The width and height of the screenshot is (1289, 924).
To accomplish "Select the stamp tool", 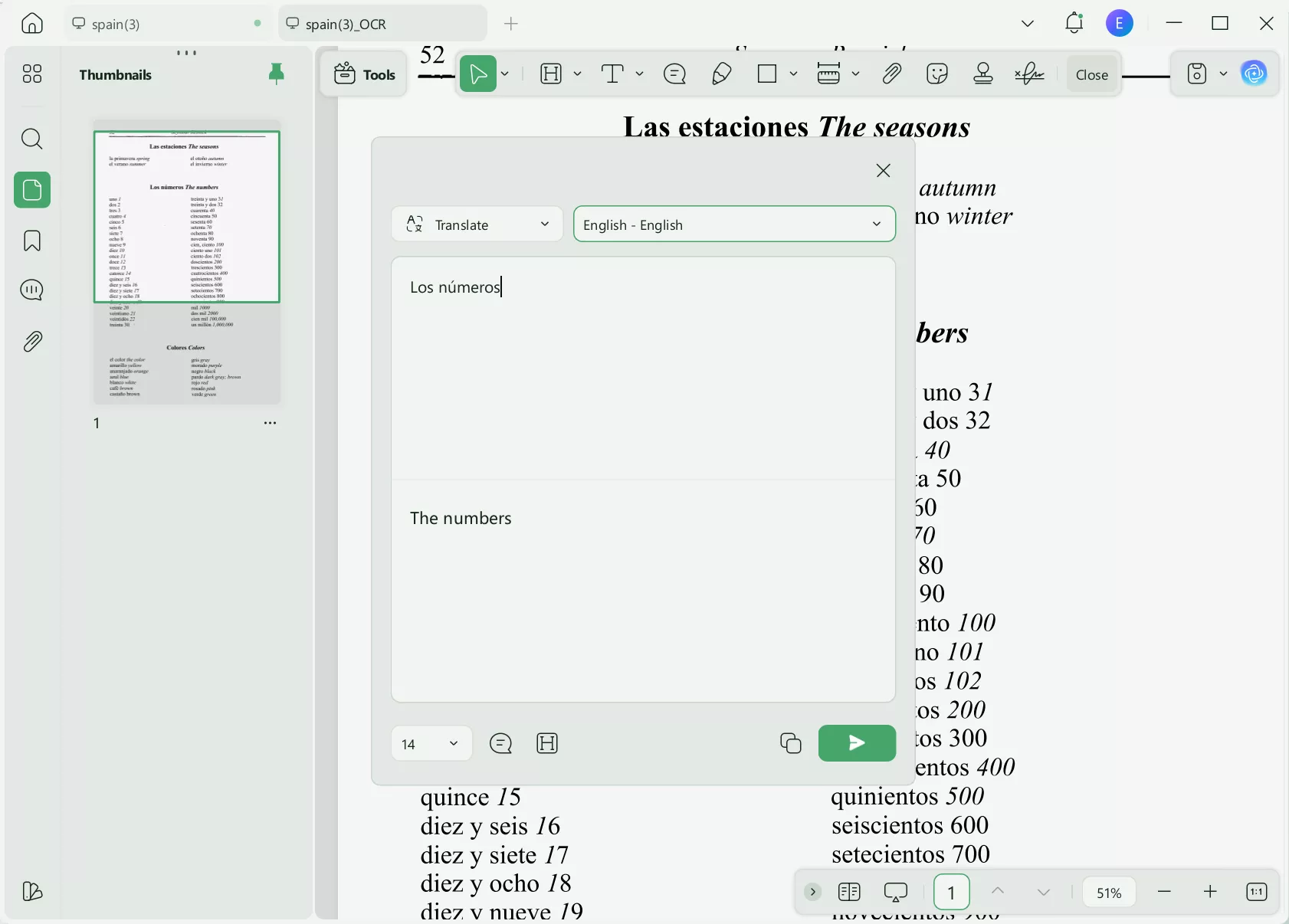I will (x=983, y=74).
